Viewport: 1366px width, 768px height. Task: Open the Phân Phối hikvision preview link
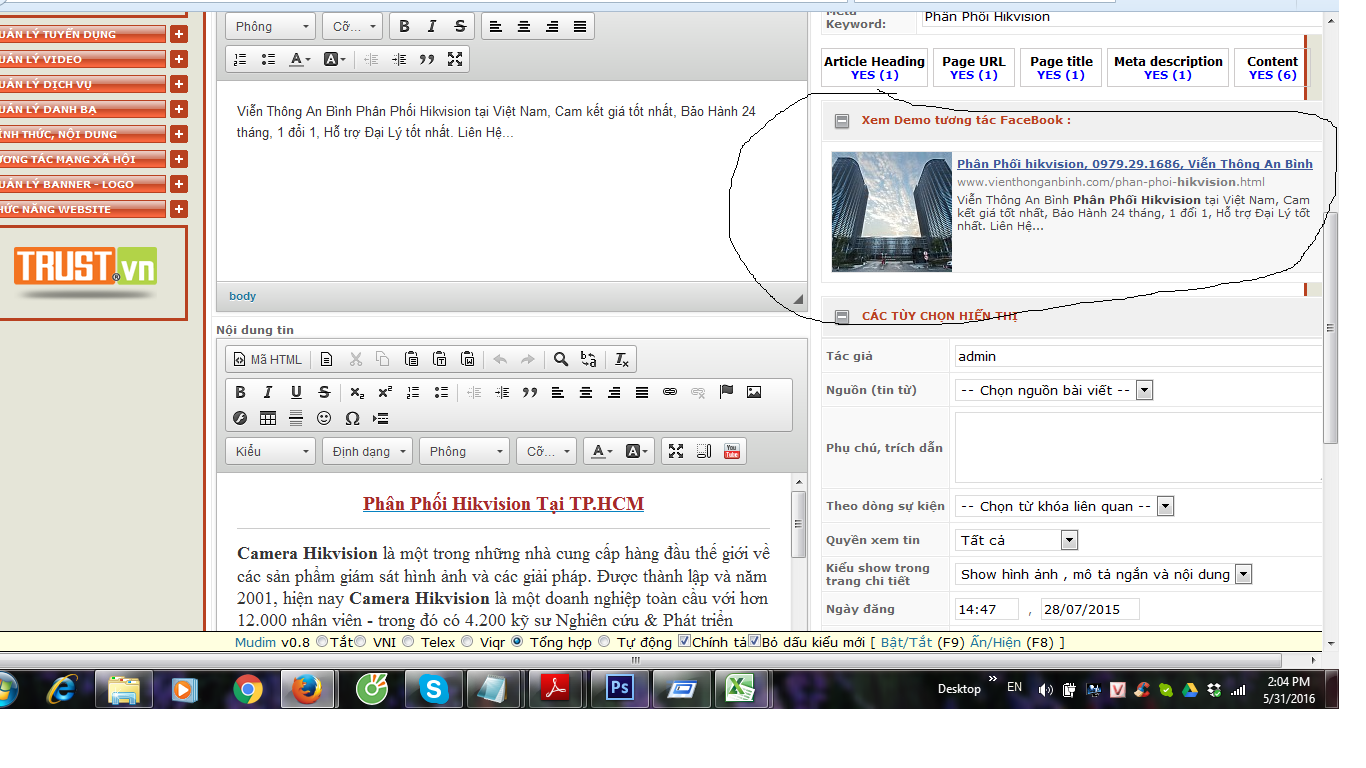click(x=1135, y=164)
